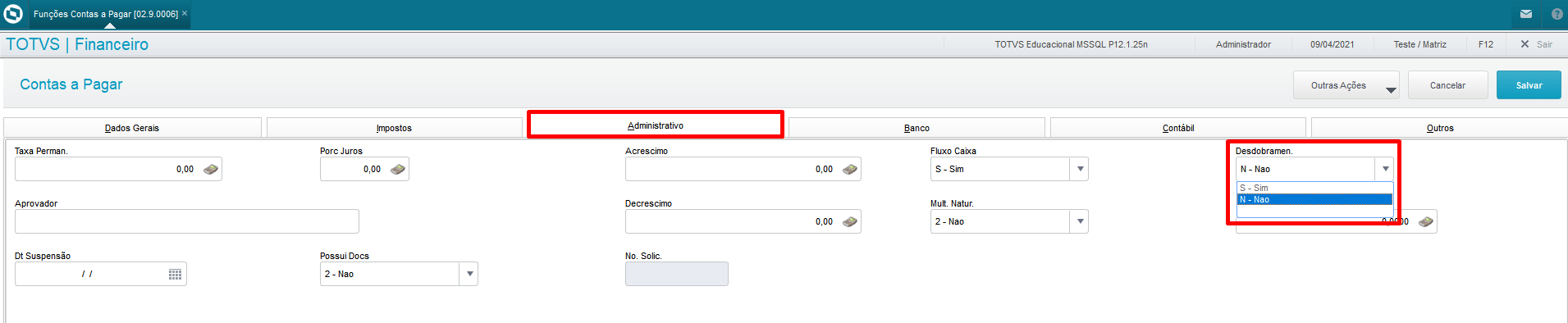Click calculator icon beside Porc Juros

click(398, 169)
